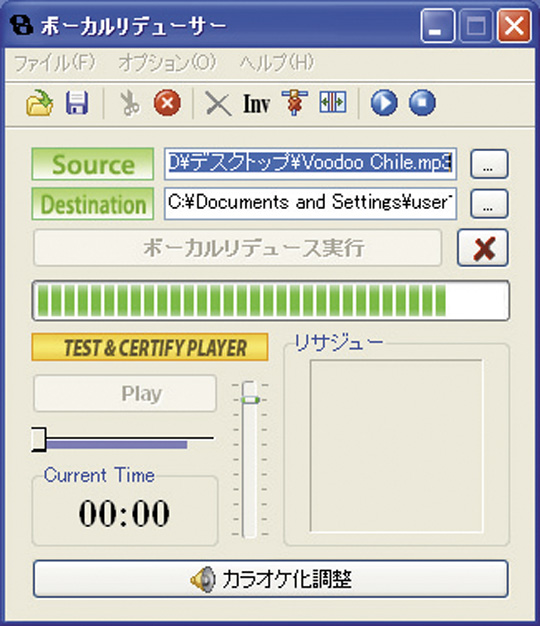Browse for Destination path with ellipsis button
The width and height of the screenshot is (540, 626).
489,204
